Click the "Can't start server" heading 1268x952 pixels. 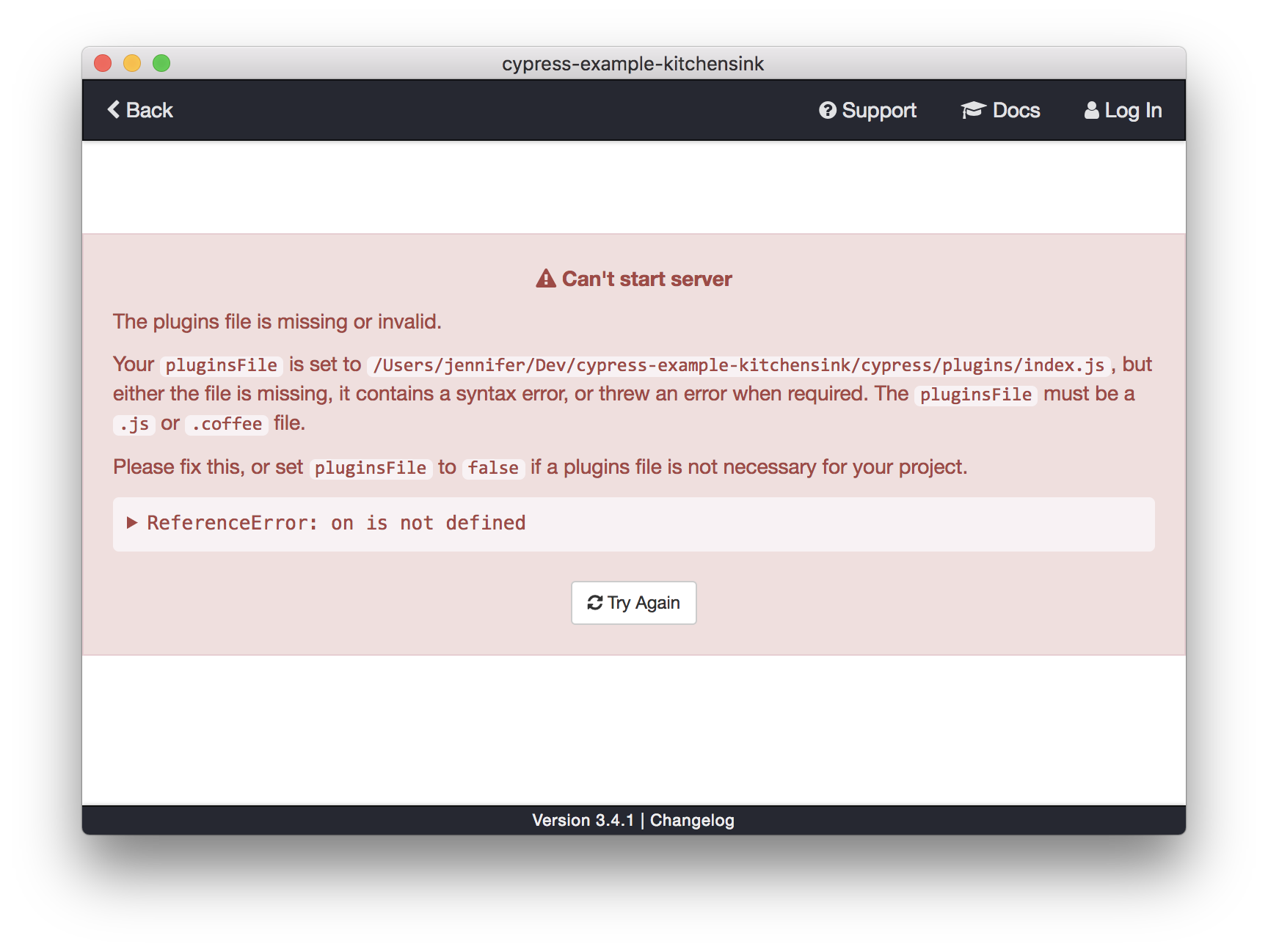coord(647,279)
